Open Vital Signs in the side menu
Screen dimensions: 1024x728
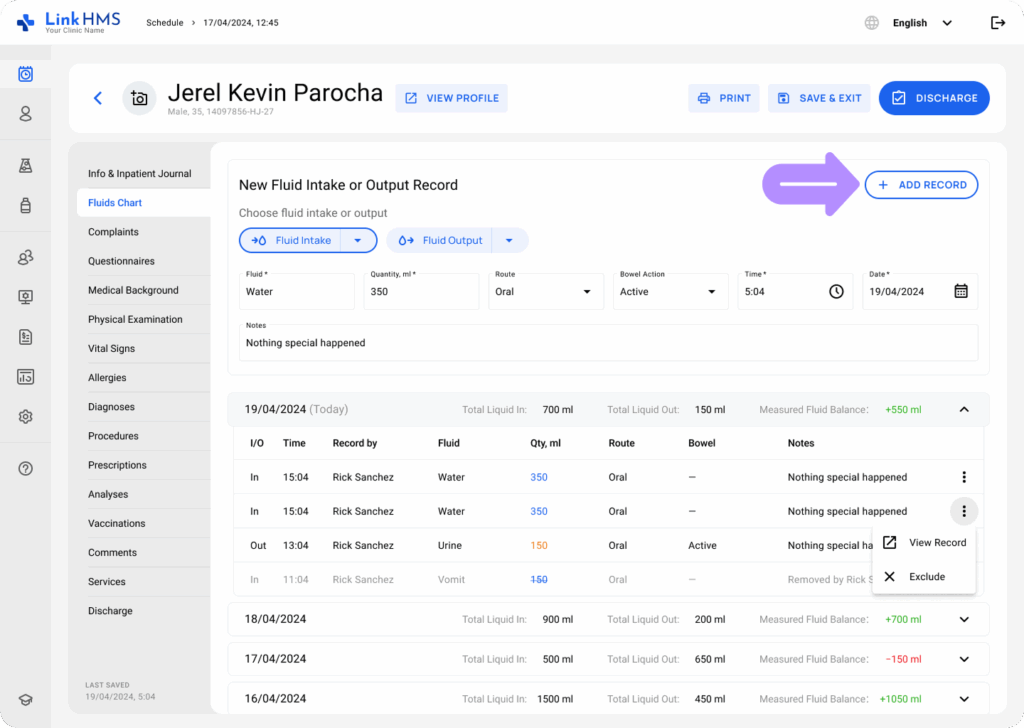(x=111, y=349)
